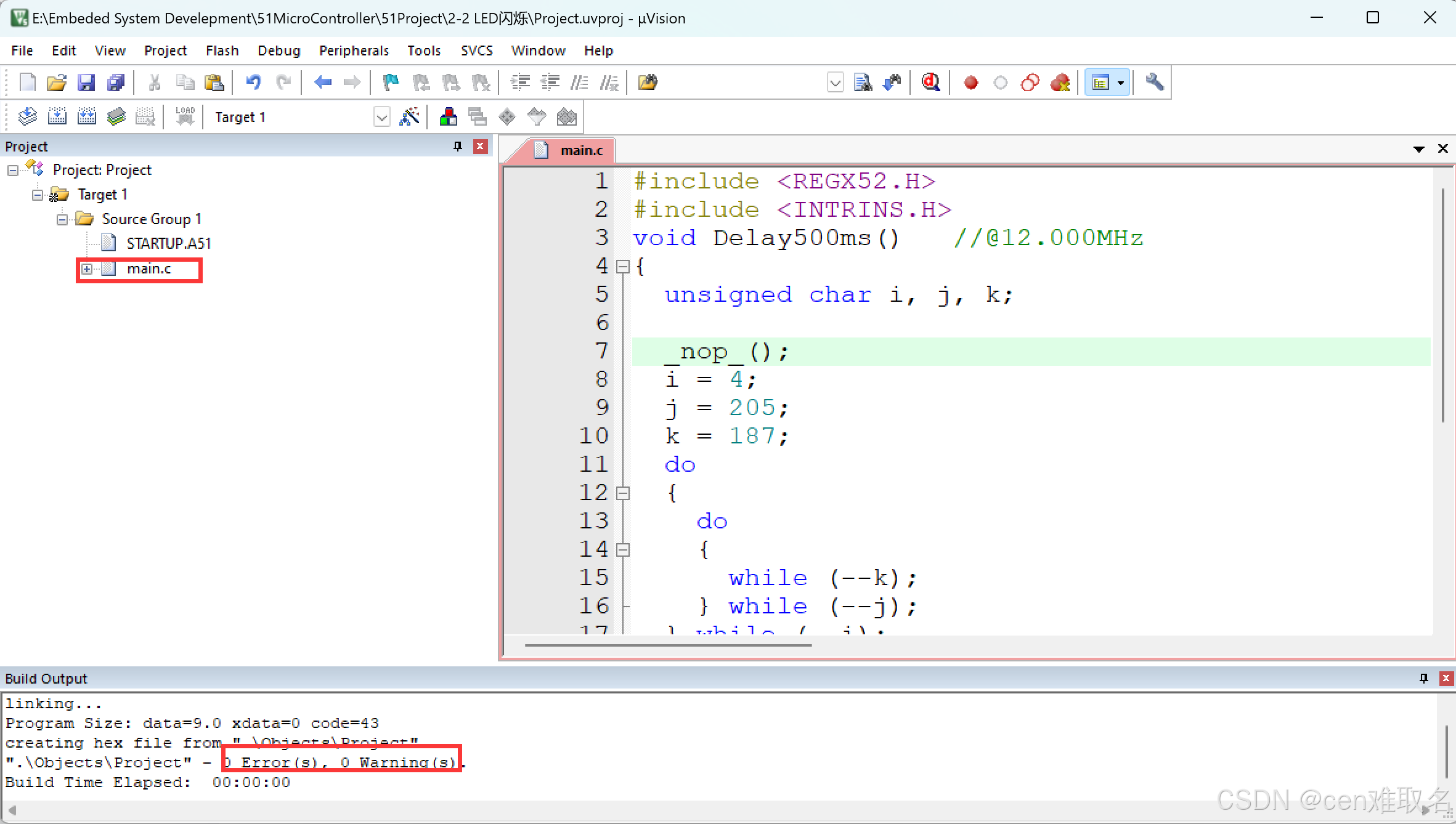
Task: Open Options for Target magic wand icon
Action: coord(409,116)
